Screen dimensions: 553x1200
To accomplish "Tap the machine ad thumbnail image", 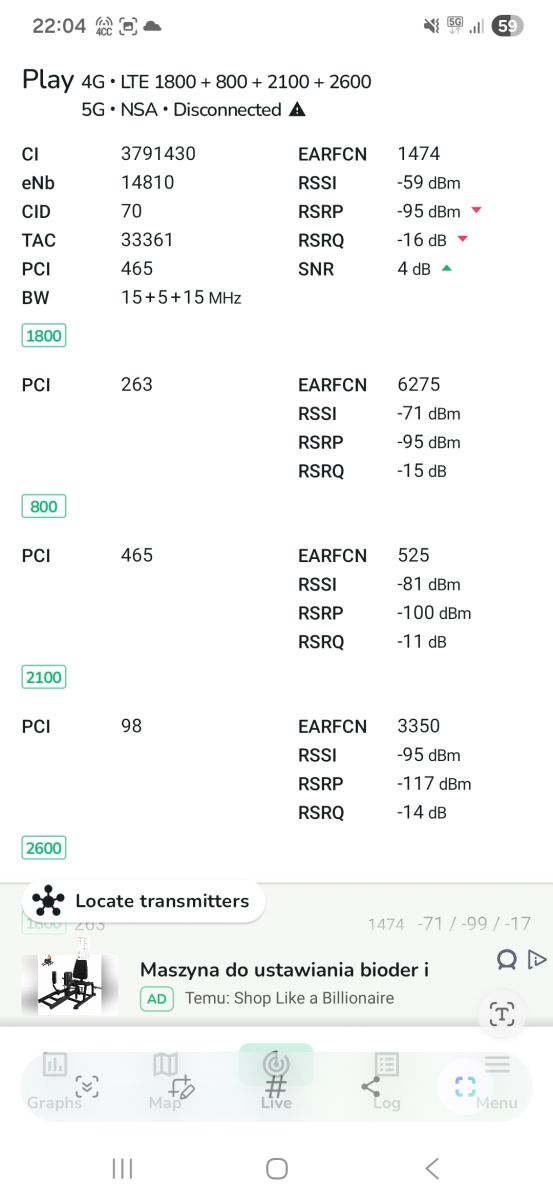I will click(x=70, y=984).
